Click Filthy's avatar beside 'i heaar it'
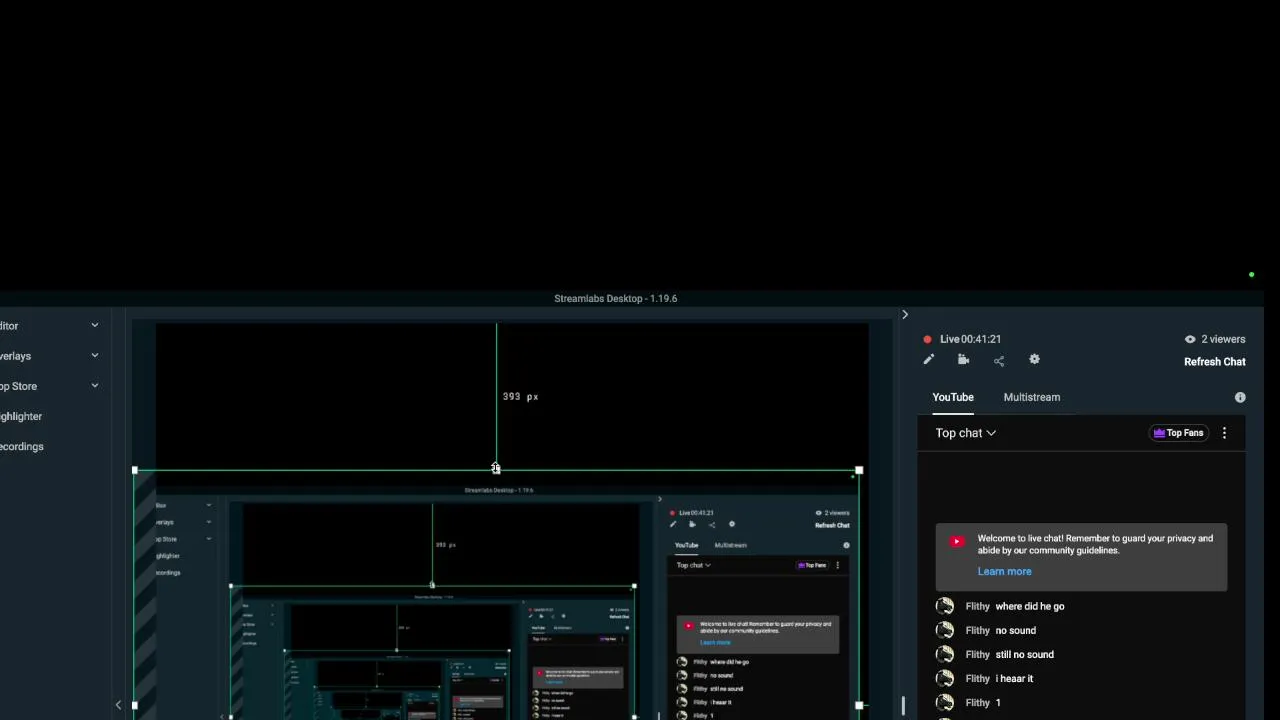 (x=945, y=678)
